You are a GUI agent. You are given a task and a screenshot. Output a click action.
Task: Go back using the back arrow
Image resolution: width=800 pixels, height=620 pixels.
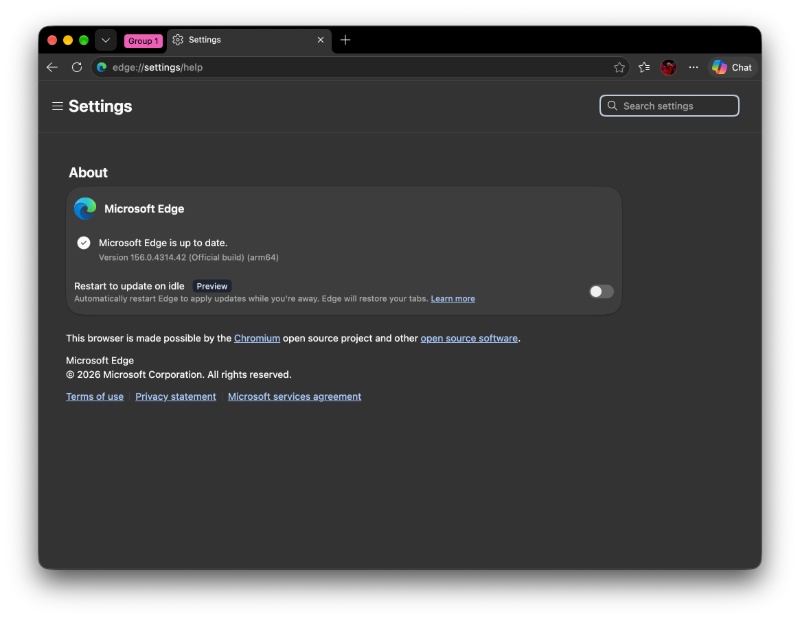point(52,67)
